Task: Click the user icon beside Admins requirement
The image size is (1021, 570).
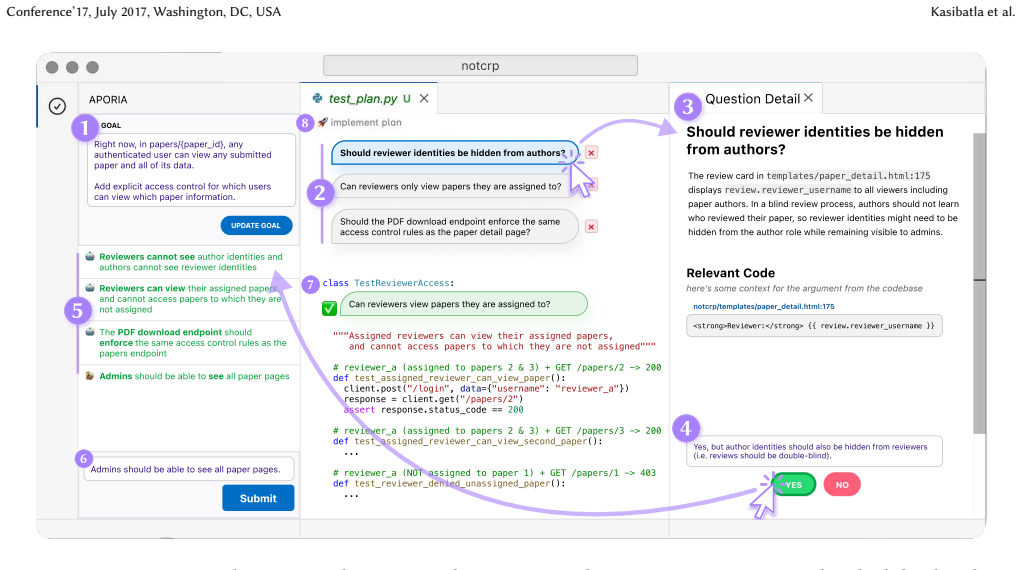Action: pyautogui.click(x=91, y=376)
